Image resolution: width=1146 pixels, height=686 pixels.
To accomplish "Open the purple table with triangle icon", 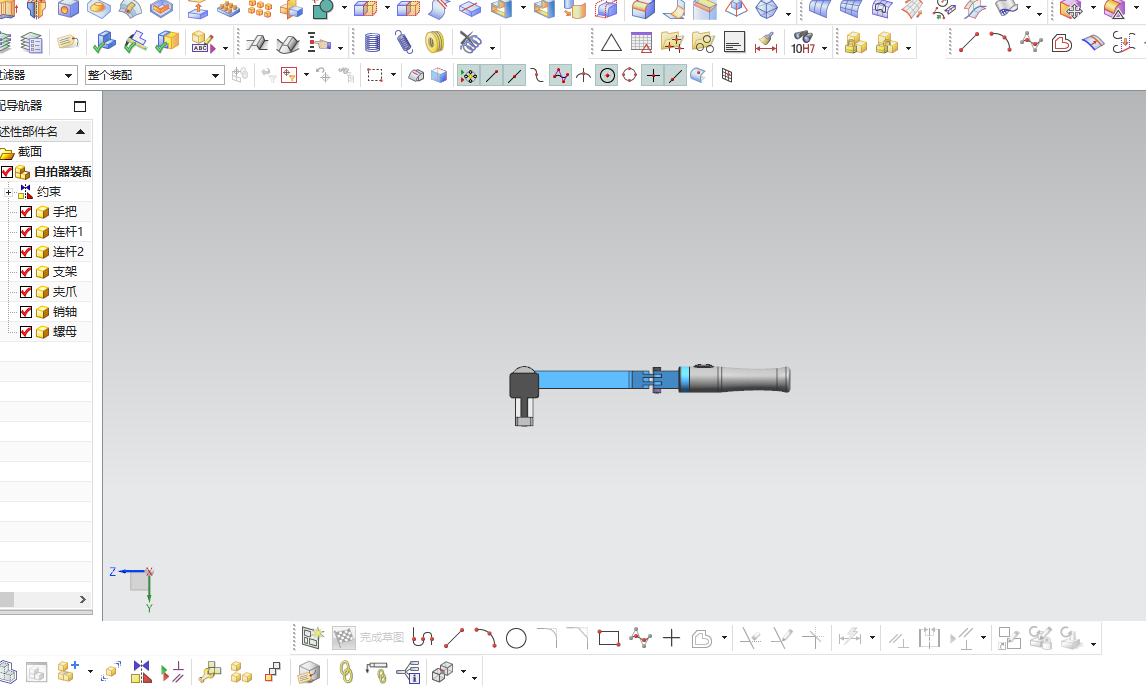I will tap(641, 43).
